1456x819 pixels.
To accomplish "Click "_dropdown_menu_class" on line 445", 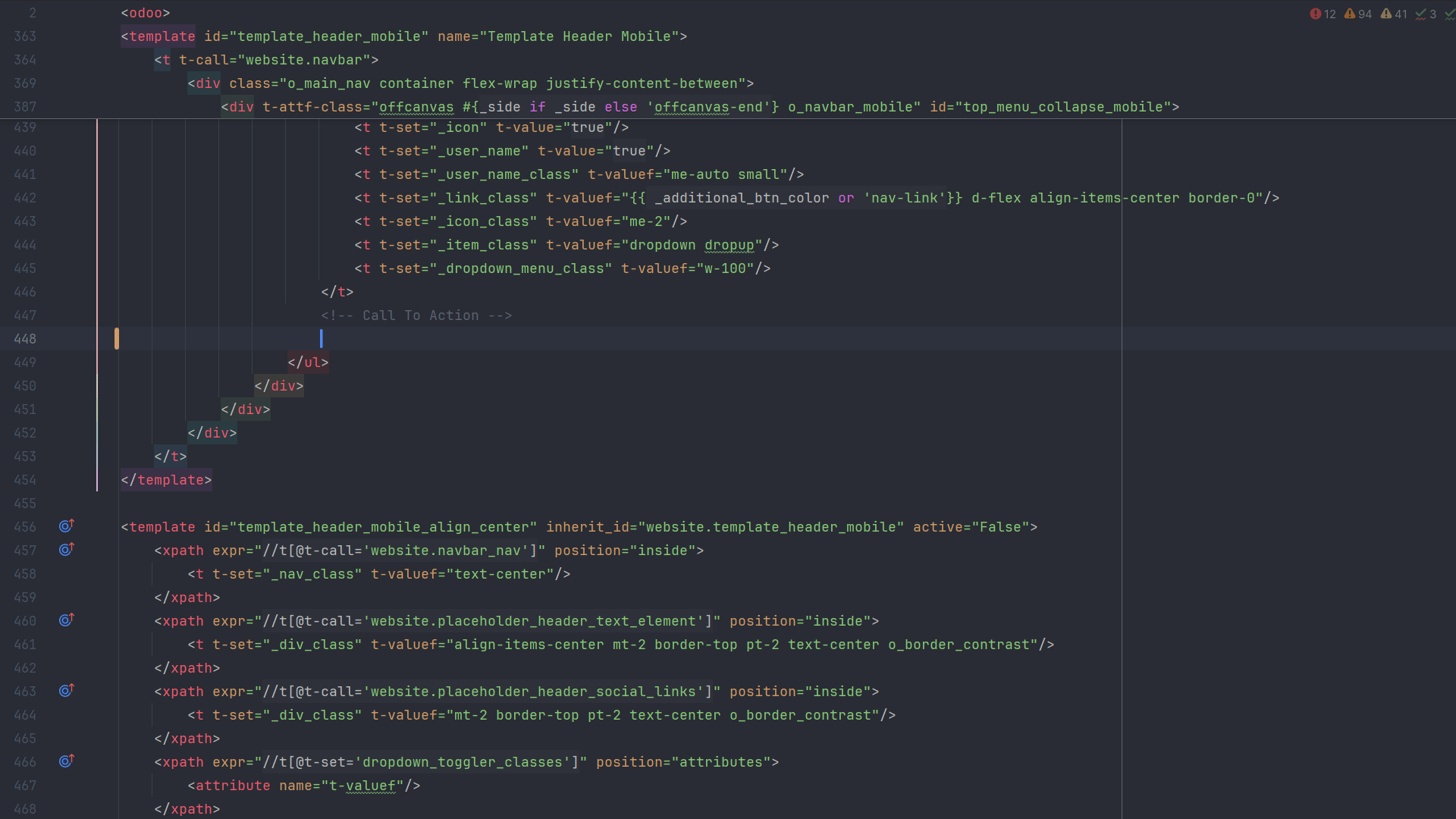I will (520, 268).
